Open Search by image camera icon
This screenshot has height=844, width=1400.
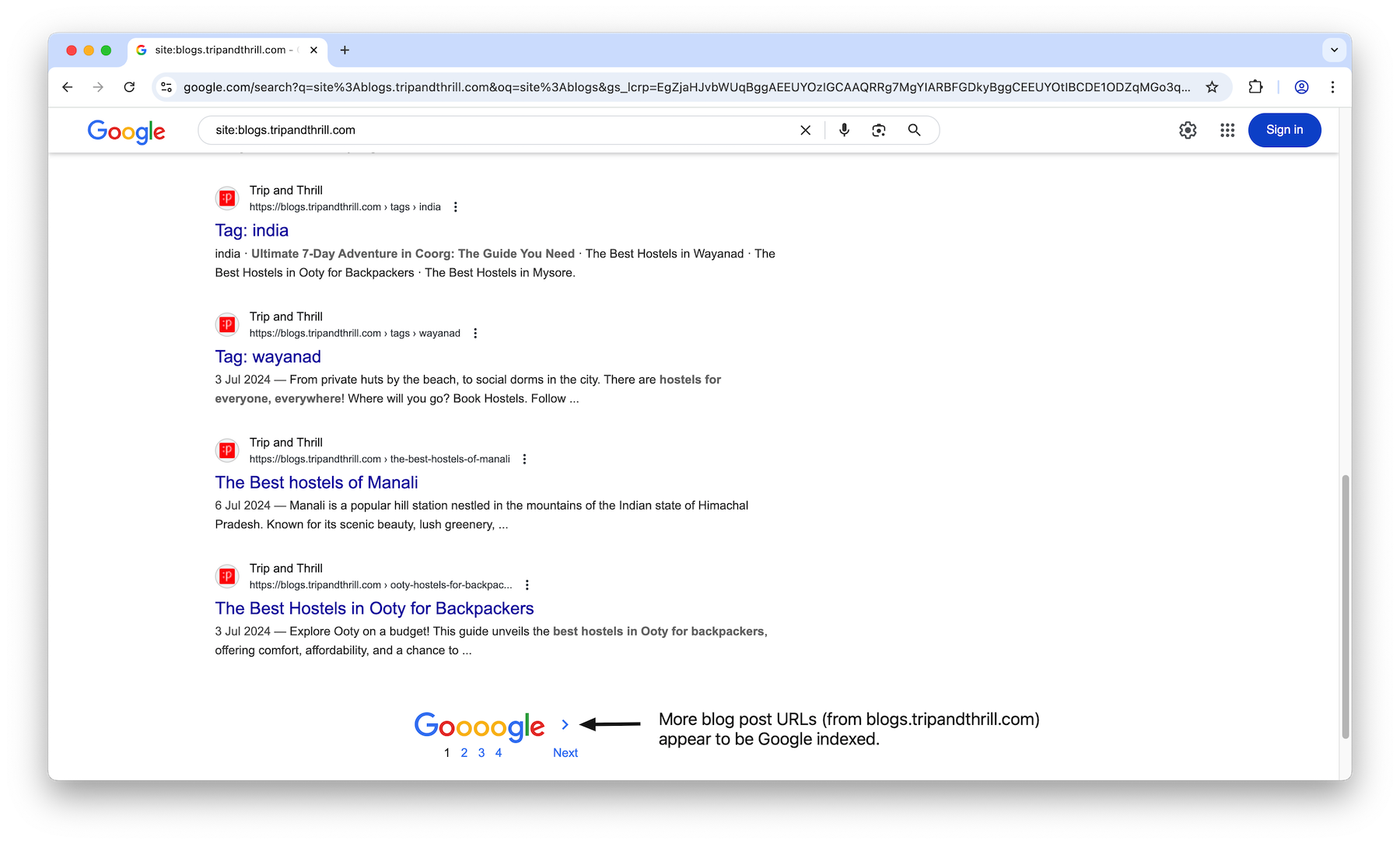coord(879,130)
